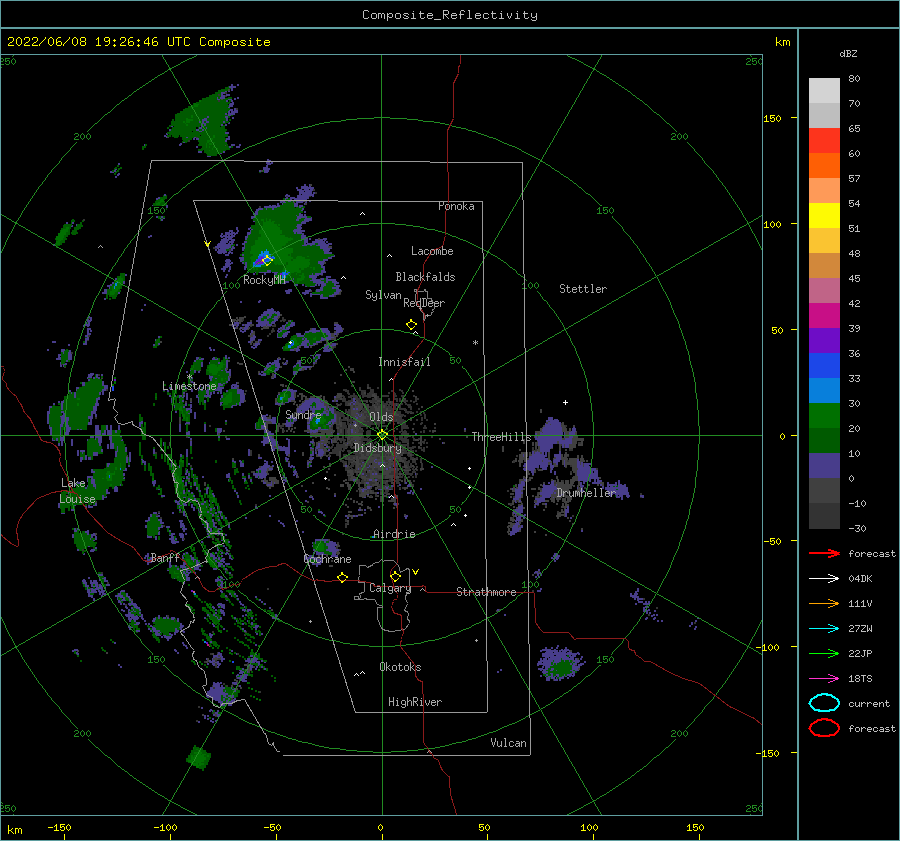This screenshot has height=841, width=900.
Task: Click the 27ZW legend label
Action: 860,628
